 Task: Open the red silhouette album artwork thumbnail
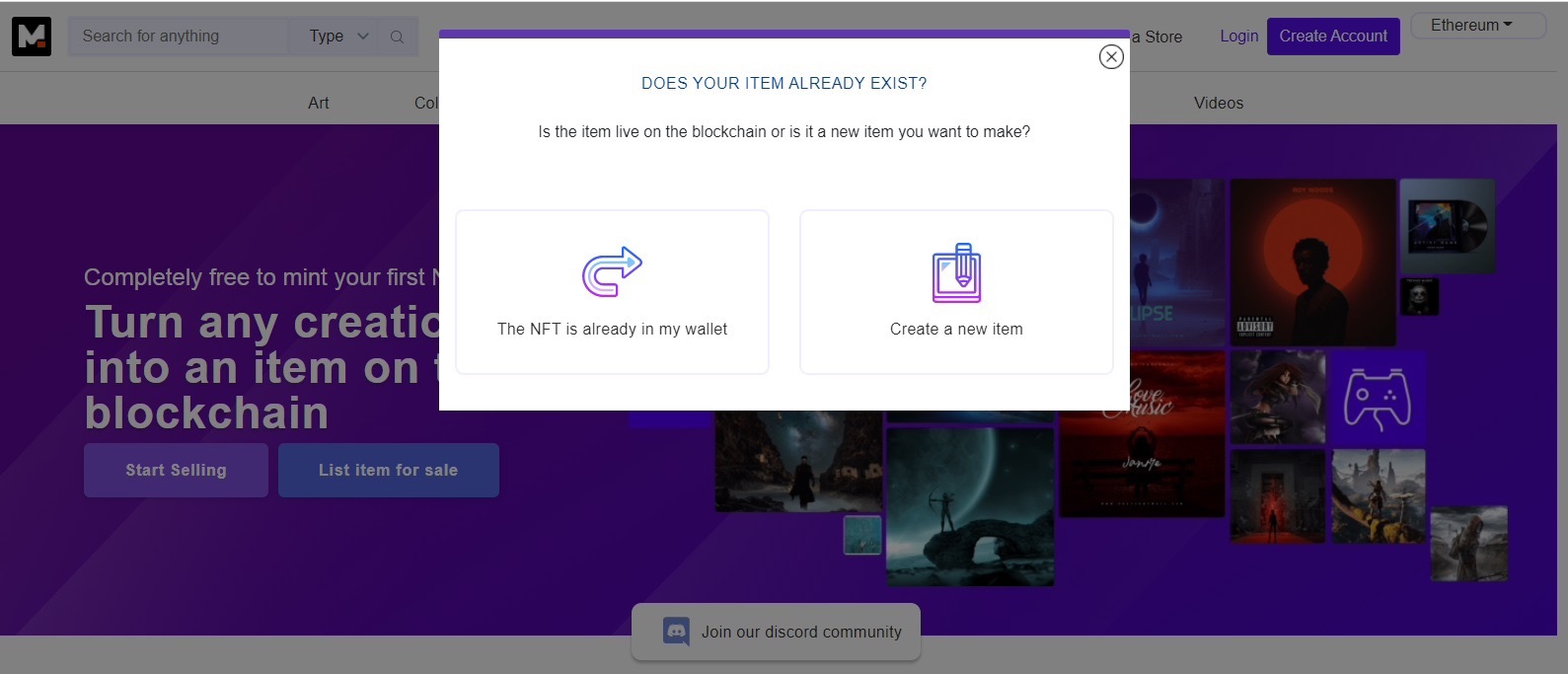coord(1312,262)
